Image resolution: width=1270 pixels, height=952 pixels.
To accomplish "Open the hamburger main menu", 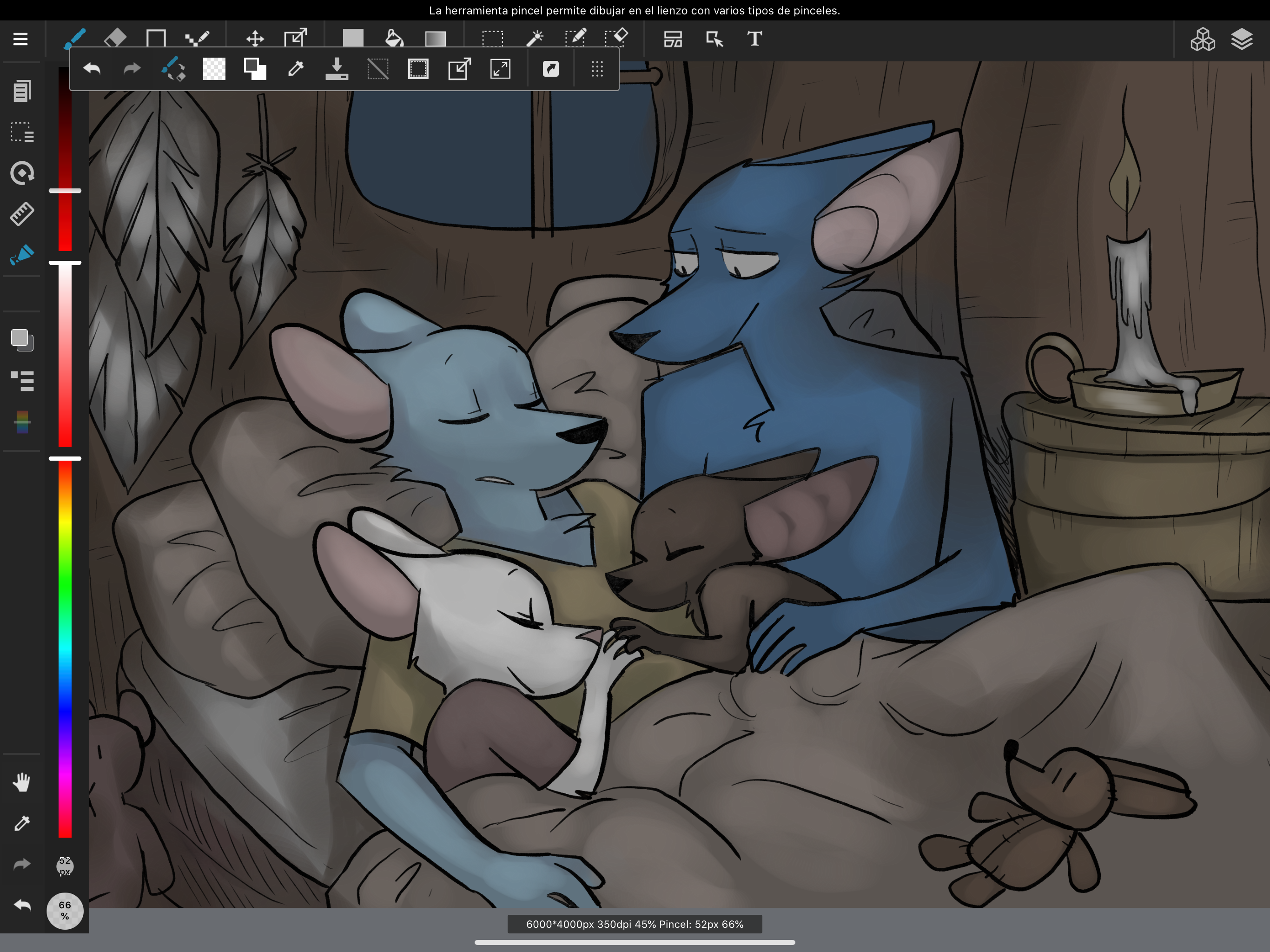I will pyautogui.click(x=20, y=39).
